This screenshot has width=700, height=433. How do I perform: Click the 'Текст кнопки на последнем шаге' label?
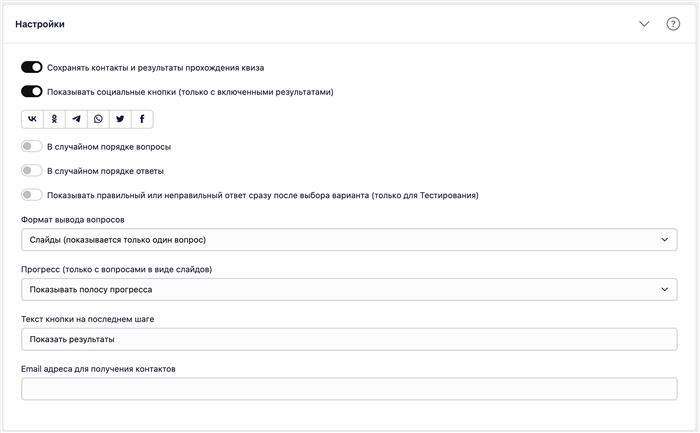click(88, 319)
